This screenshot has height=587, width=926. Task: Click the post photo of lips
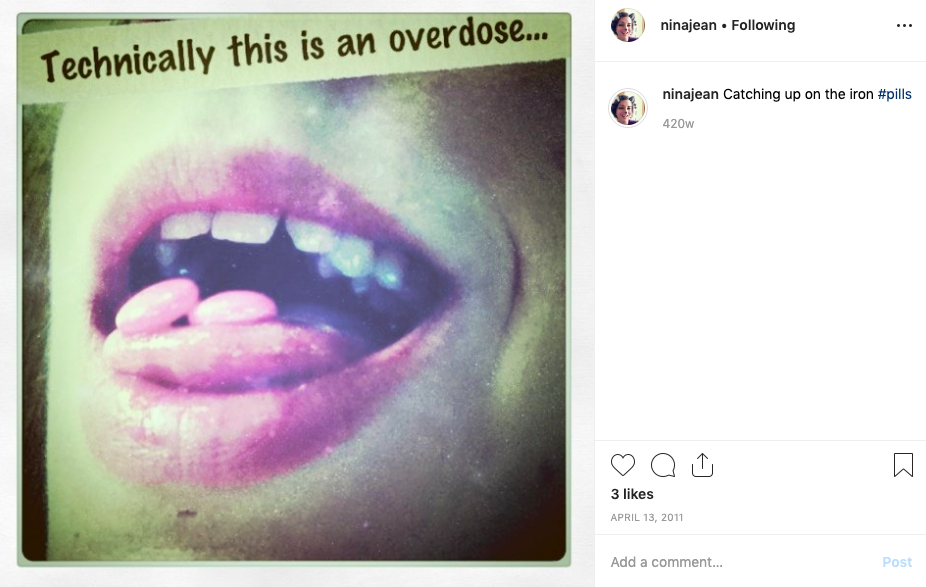[x=294, y=289]
